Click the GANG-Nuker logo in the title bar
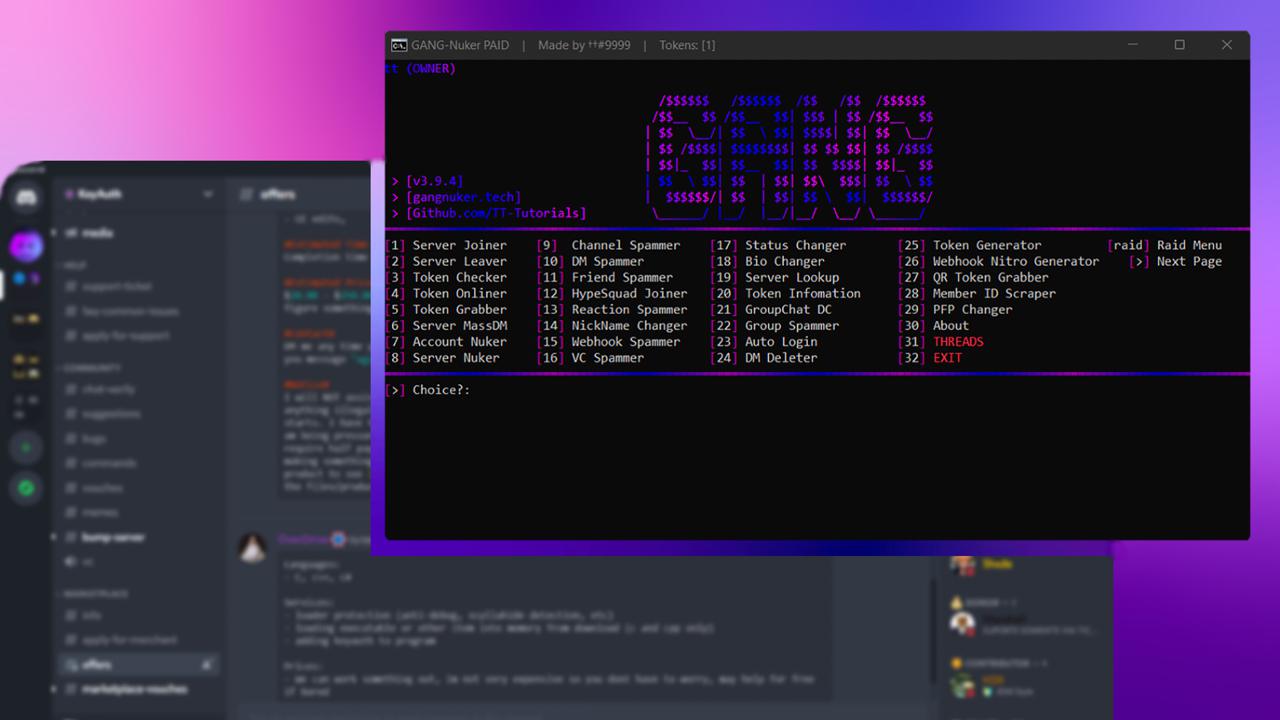The height and width of the screenshot is (720, 1280). [399, 45]
